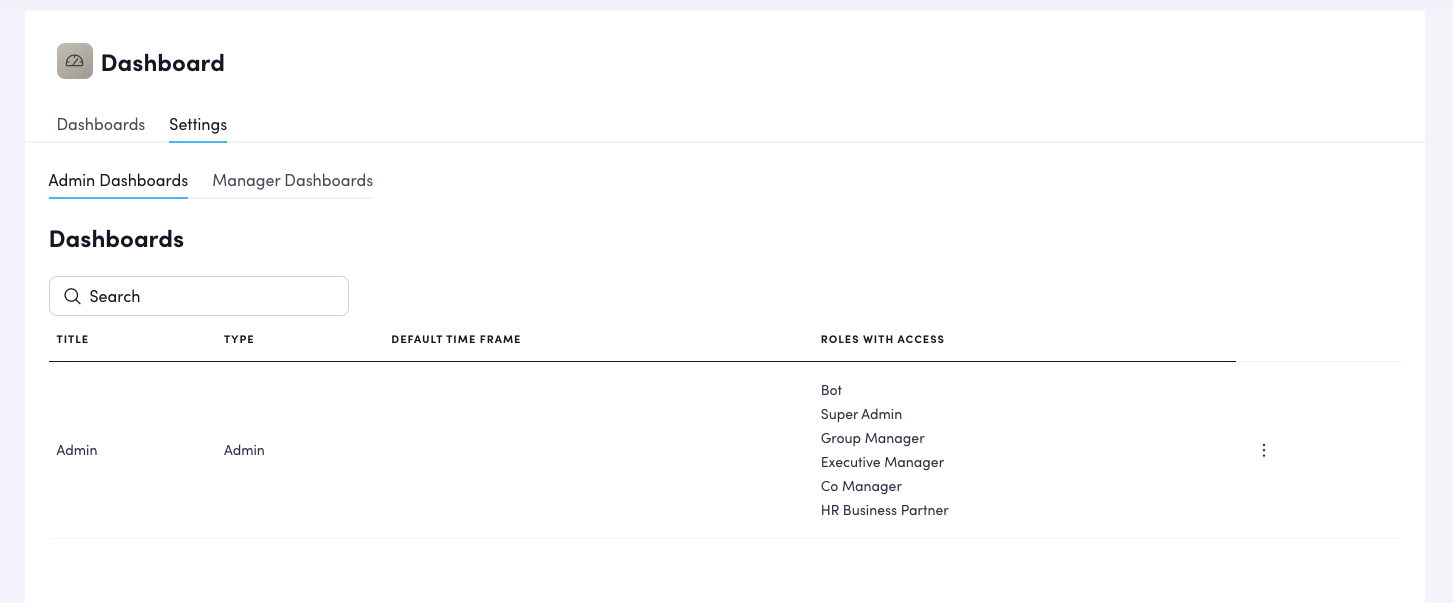Click the Bot role entry
The height and width of the screenshot is (603, 1453).
pyautogui.click(x=832, y=390)
